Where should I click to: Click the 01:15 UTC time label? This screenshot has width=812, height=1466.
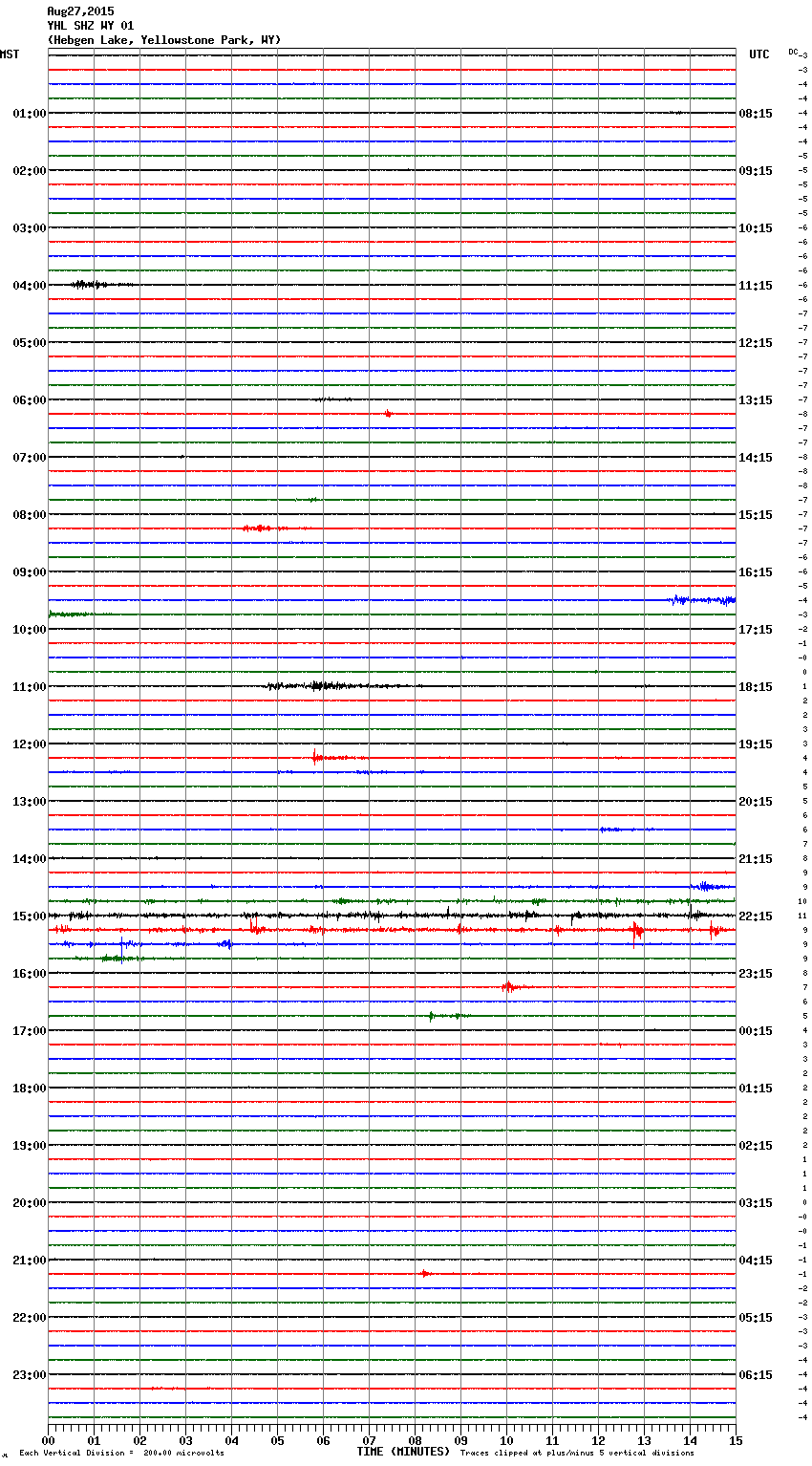click(x=756, y=1089)
